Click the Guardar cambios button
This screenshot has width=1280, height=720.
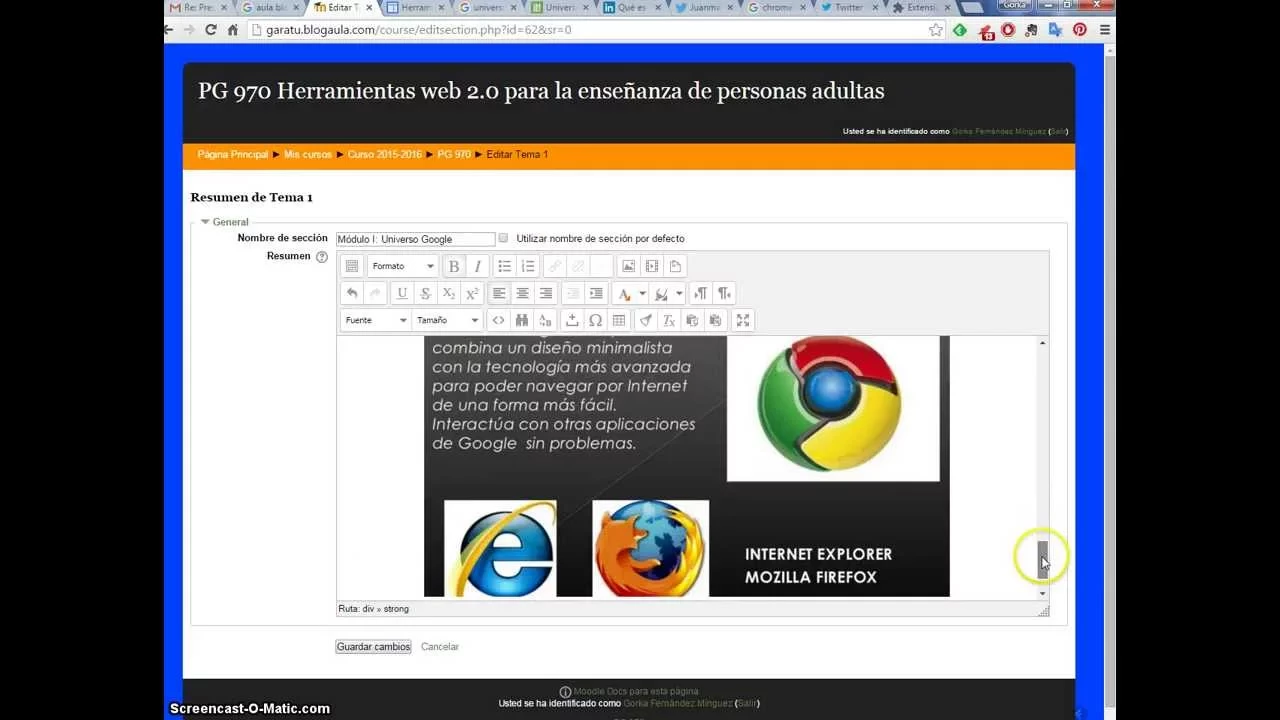(x=374, y=647)
